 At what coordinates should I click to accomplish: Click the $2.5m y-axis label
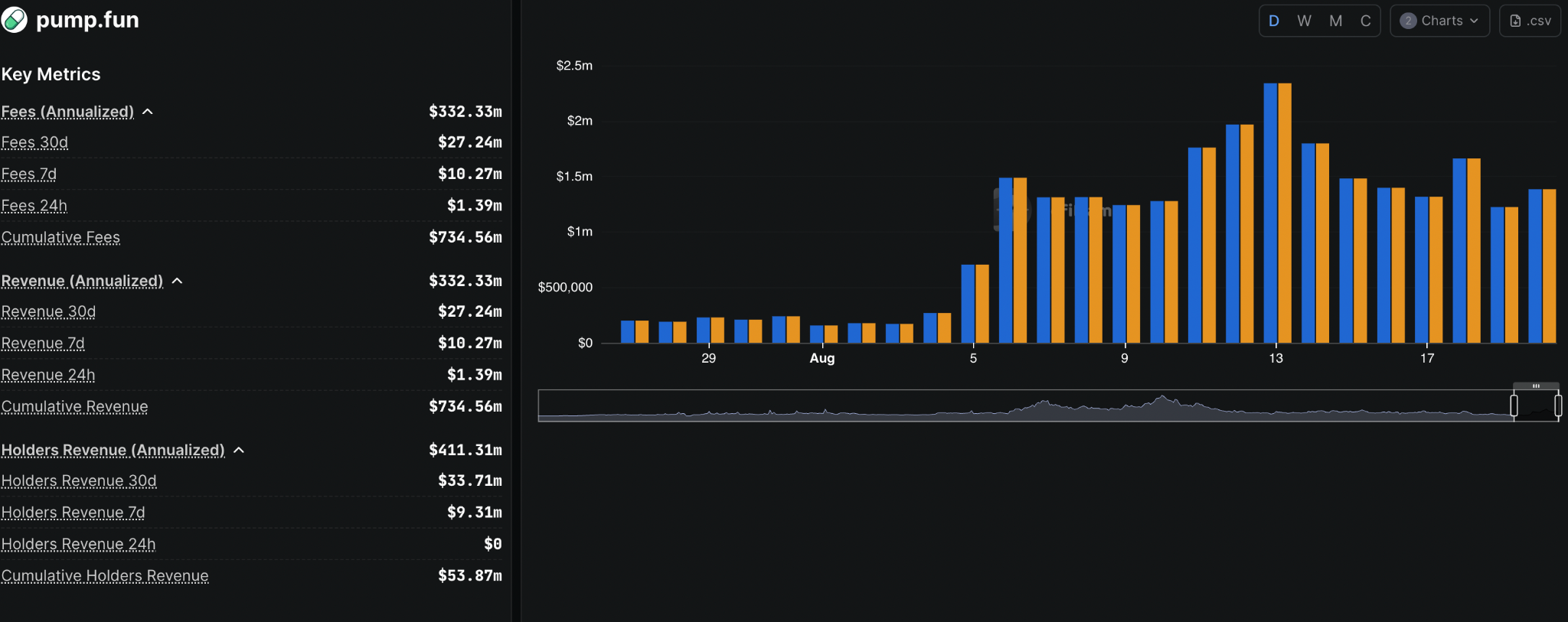click(x=574, y=66)
